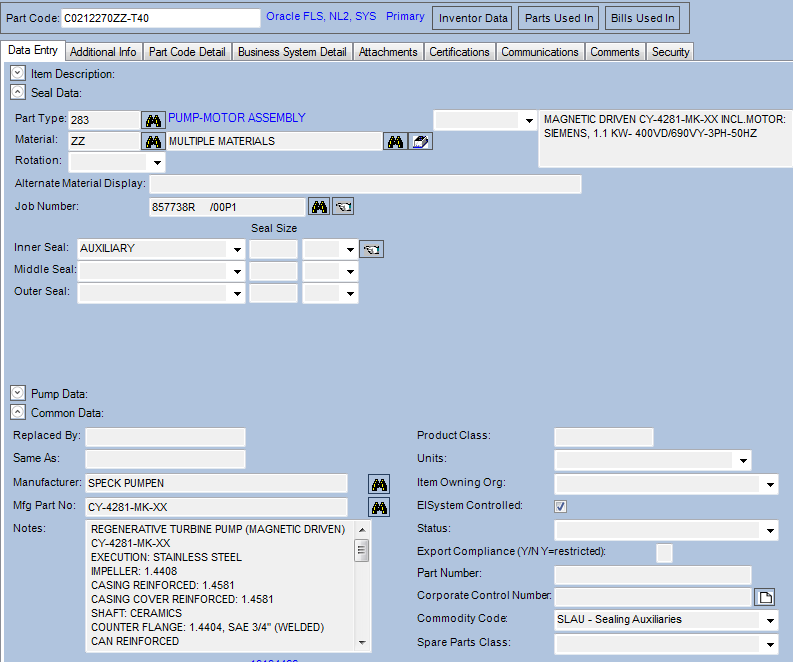Open dropdown right of PUMP-MOTOR ASSEMBLY
Viewport: 793px width, 662px height.
tap(528, 120)
